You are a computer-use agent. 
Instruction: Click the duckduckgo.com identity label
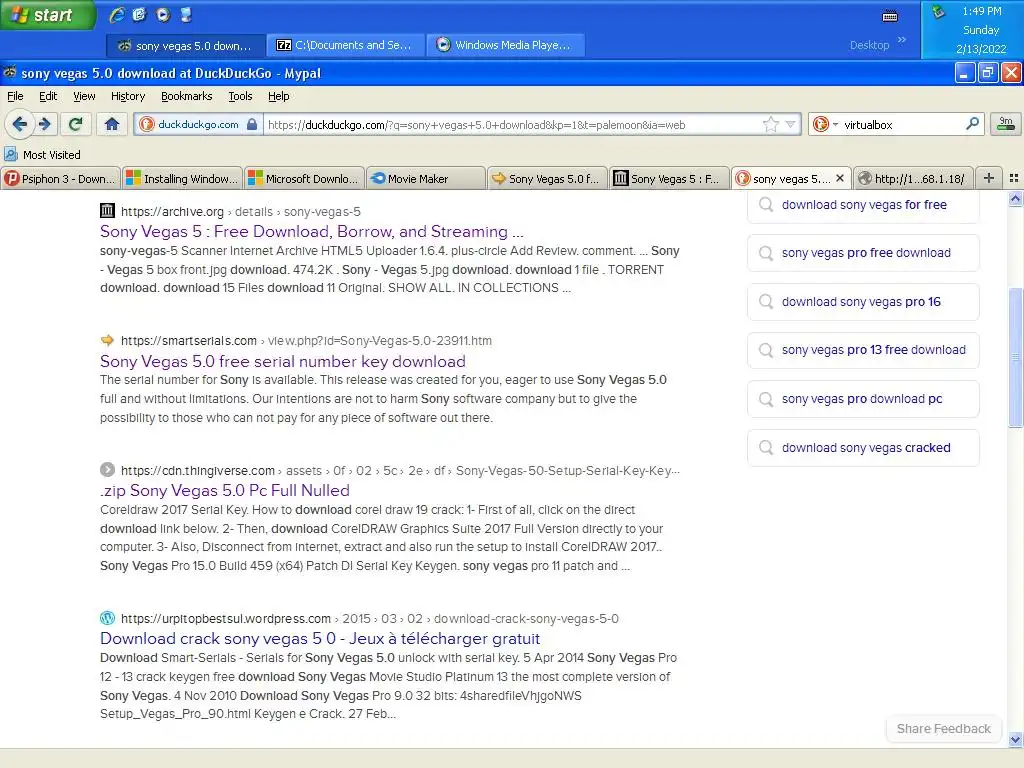coord(198,124)
